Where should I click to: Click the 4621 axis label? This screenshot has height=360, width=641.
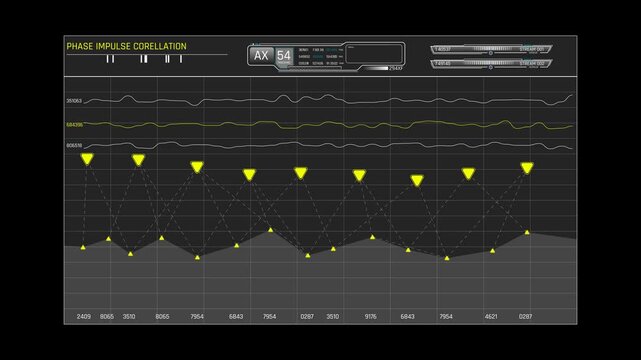click(491, 317)
